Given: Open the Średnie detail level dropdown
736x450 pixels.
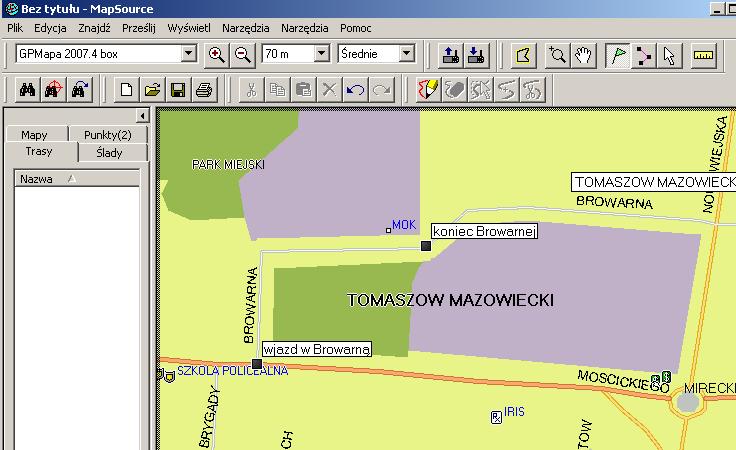Looking at the screenshot, I should (x=406, y=54).
